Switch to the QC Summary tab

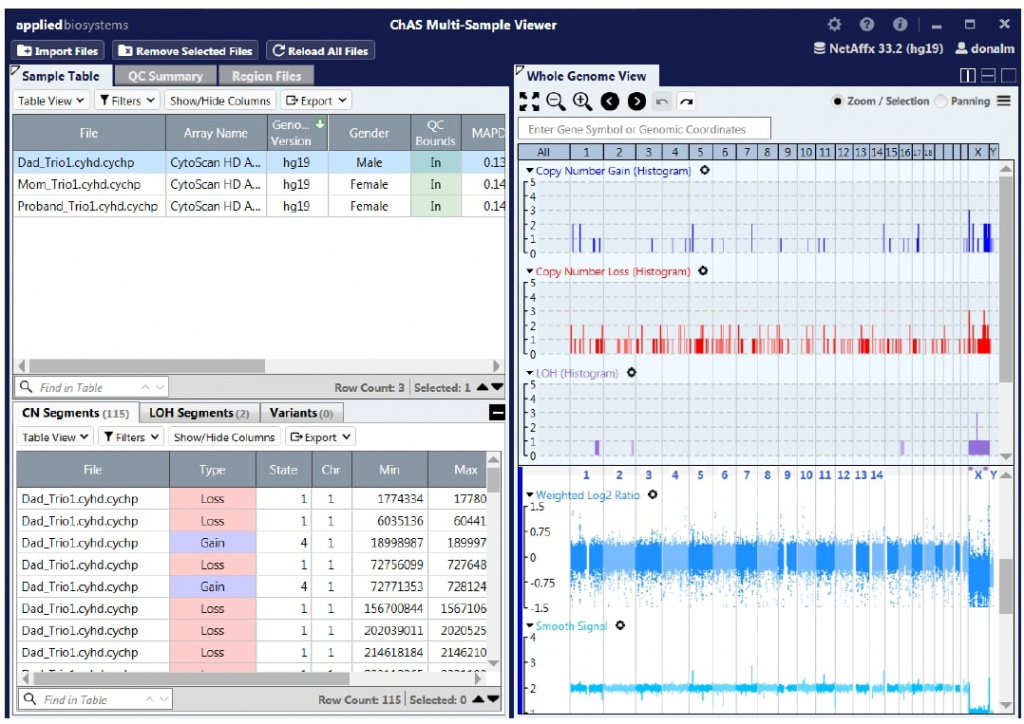pyautogui.click(x=165, y=76)
